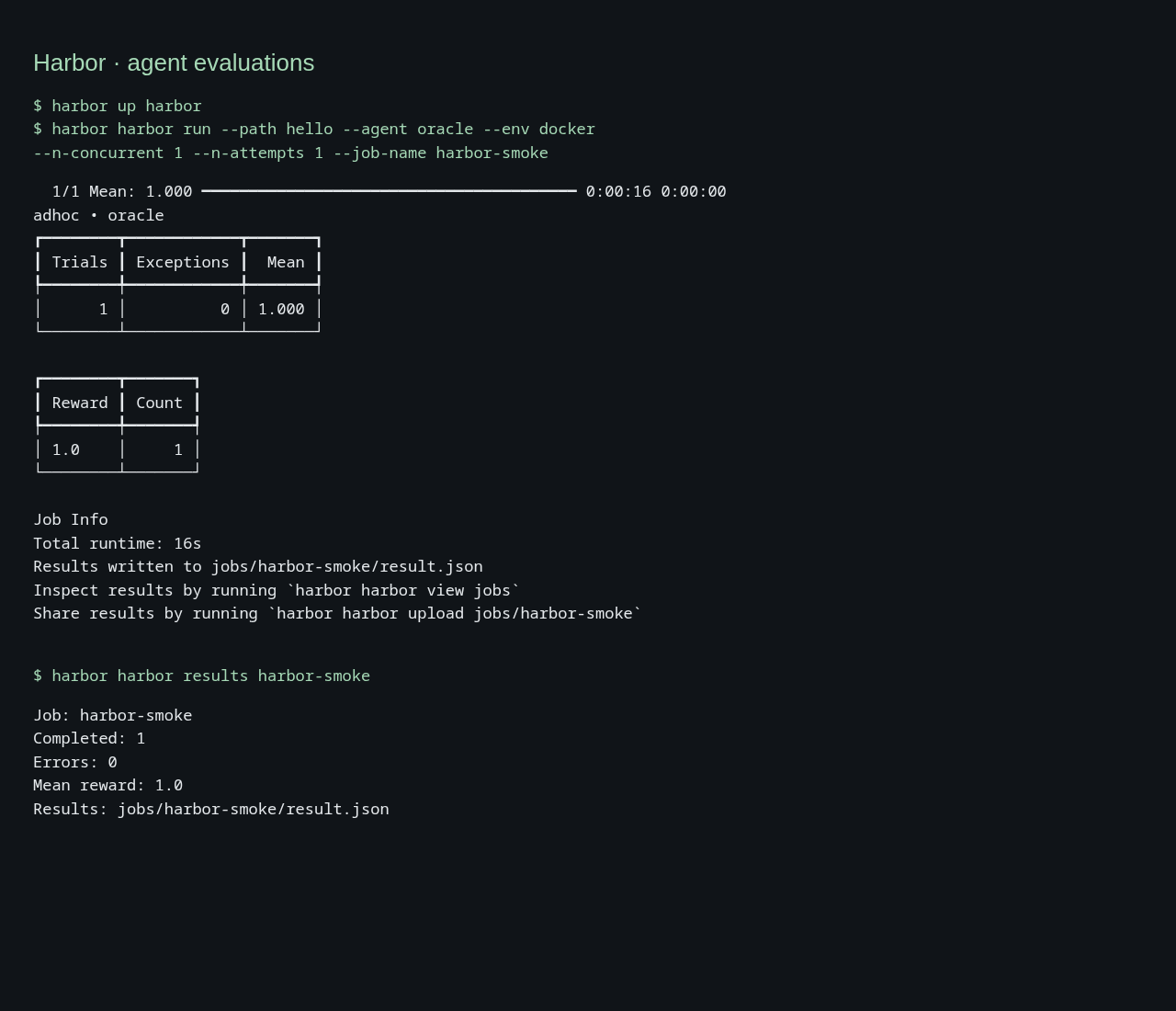Click the 'harbor harbor run --path hello' command line
1176x1011 pixels.
coord(314,129)
